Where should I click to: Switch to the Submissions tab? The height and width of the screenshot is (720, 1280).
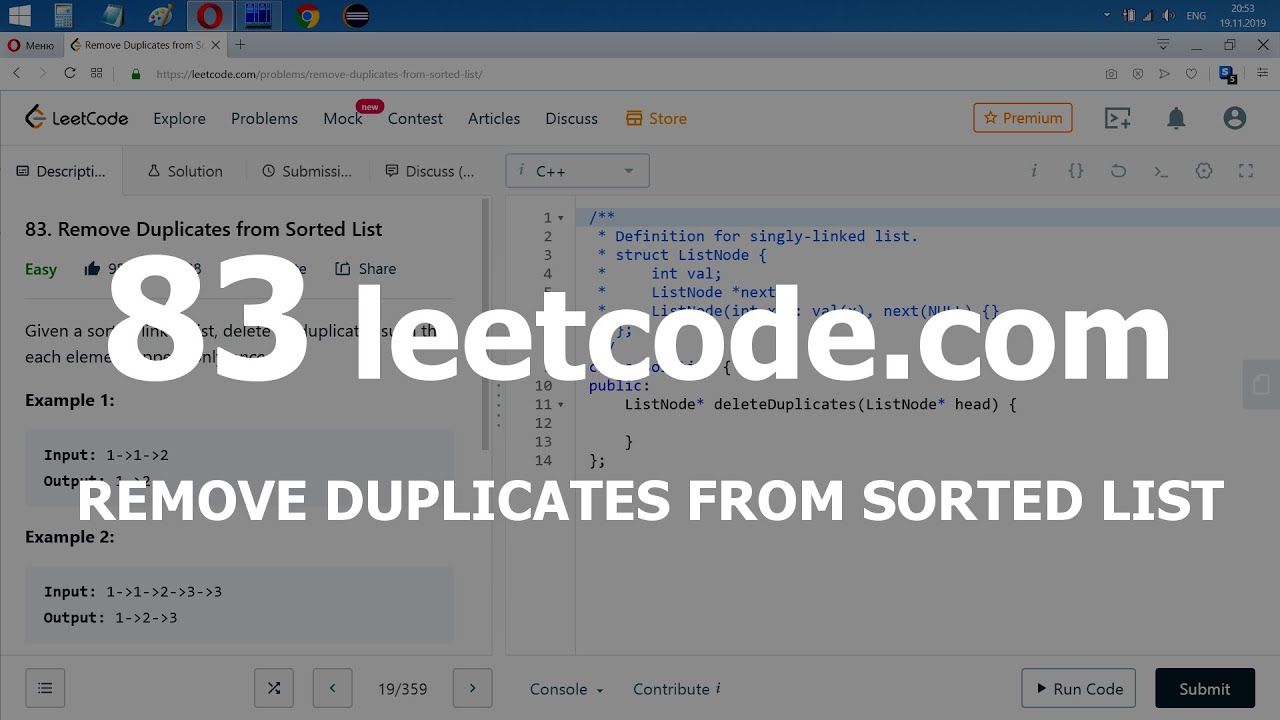307,171
